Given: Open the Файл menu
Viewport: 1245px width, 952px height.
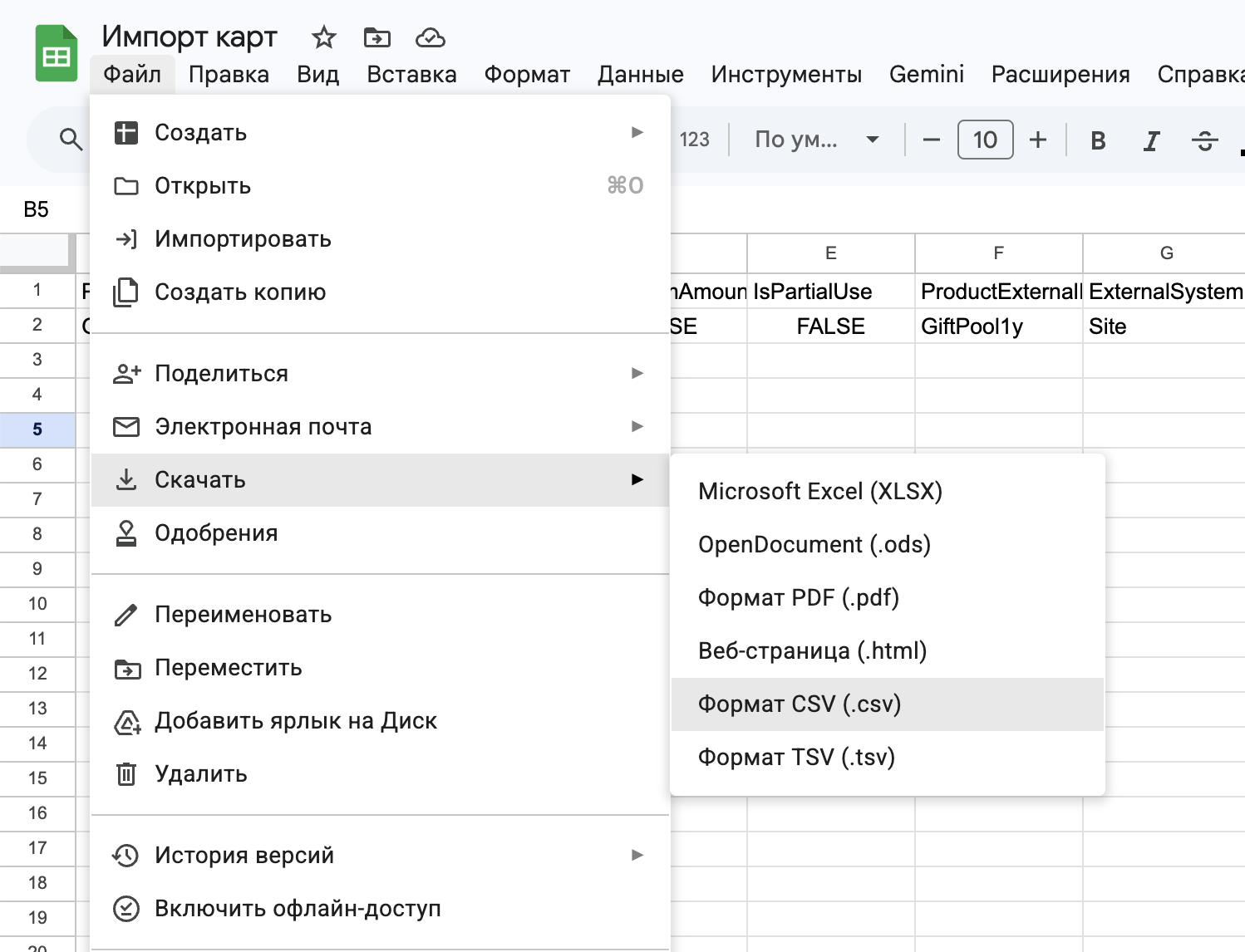Looking at the screenshot, I should coord(132,74).
